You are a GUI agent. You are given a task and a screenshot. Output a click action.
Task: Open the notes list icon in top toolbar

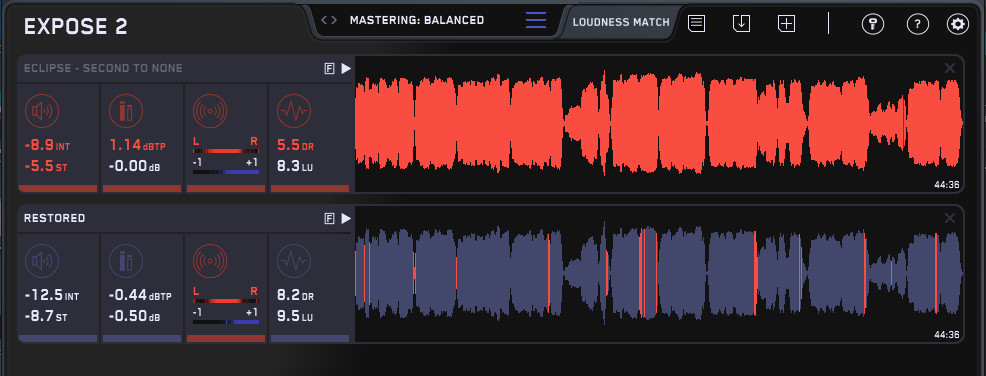tap(696, 24)
